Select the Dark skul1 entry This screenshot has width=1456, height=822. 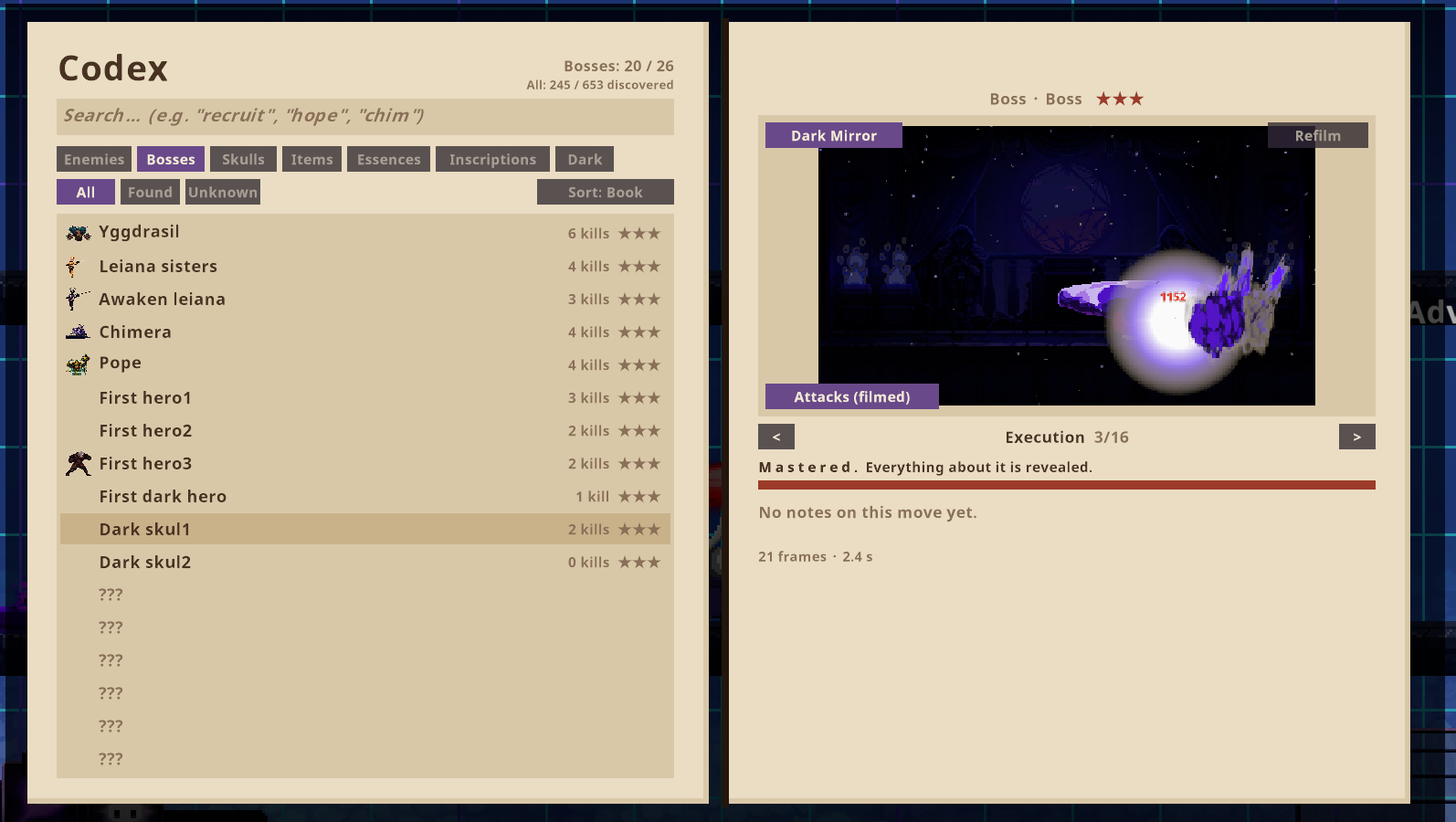pos(365,529)
